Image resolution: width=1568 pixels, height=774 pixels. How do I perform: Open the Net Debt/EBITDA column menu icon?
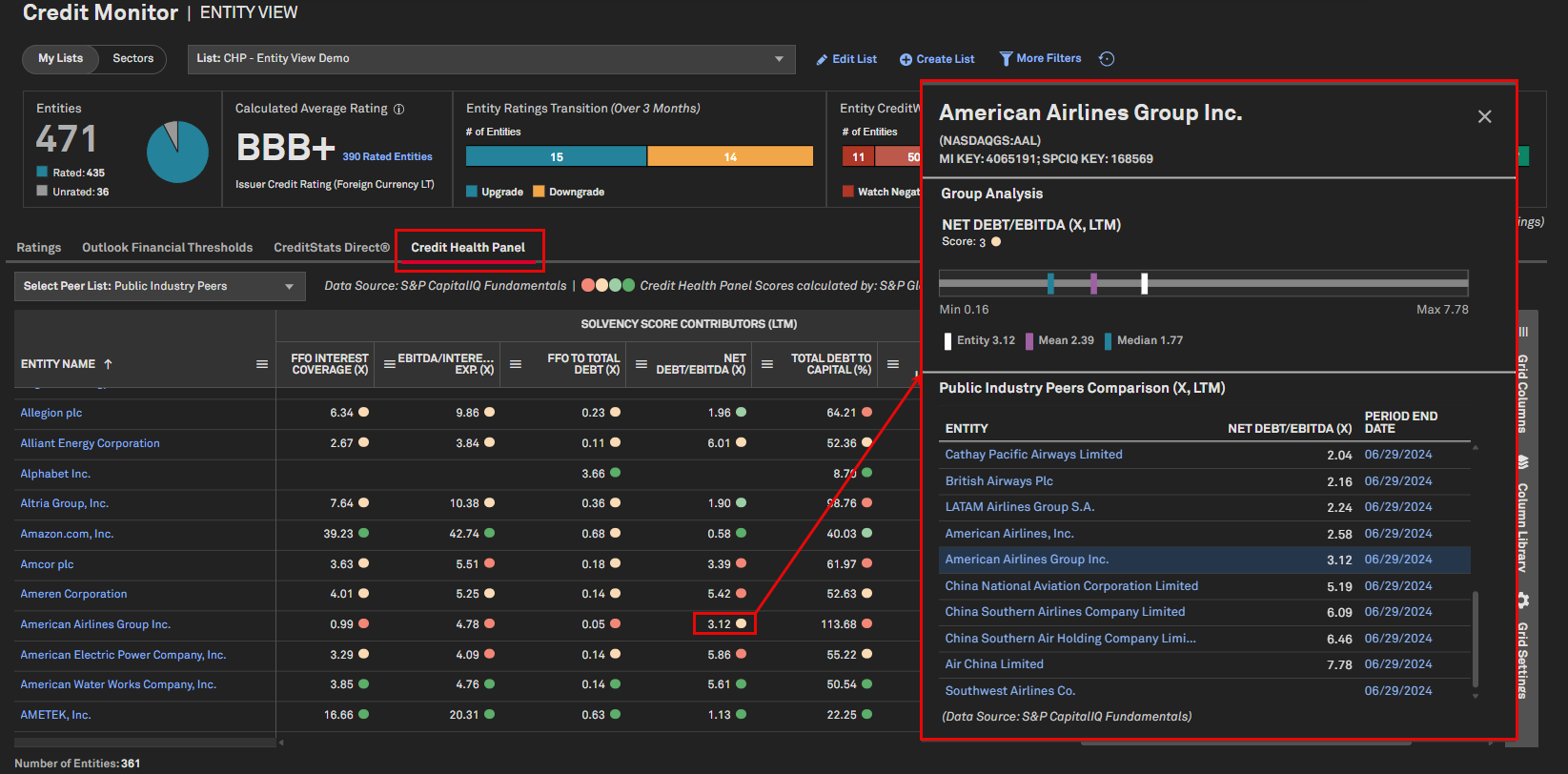pyautogui.click(x=641, y=364)
